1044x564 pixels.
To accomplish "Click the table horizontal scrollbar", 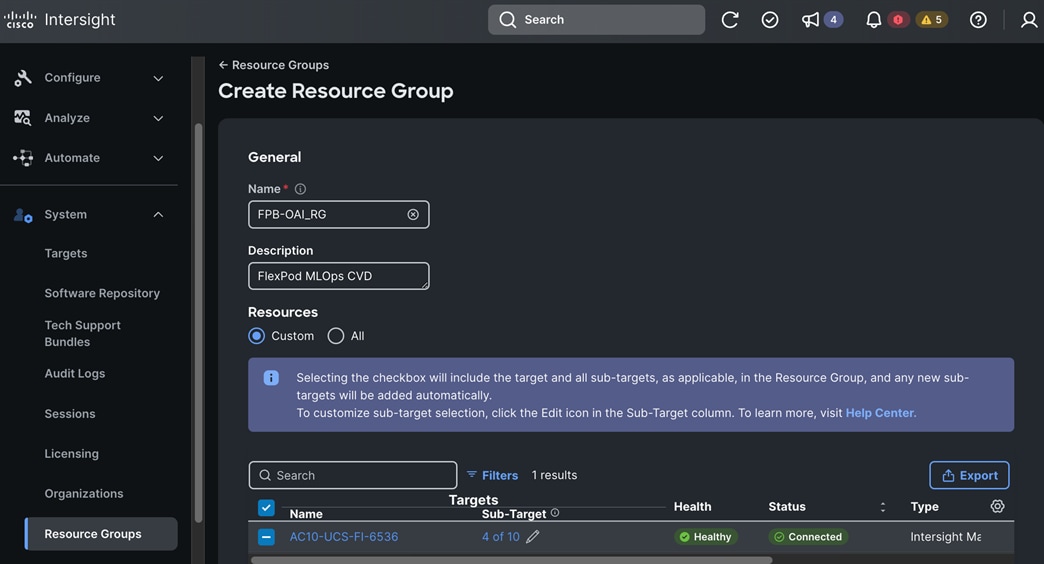I will coord(511,560).
